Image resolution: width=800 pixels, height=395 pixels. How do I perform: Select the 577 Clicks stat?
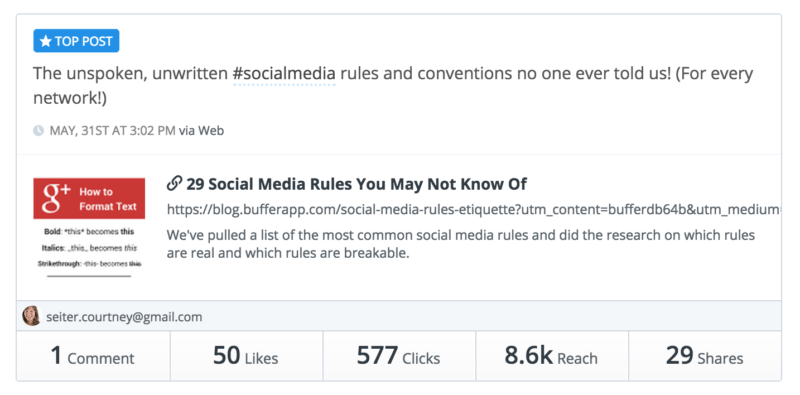click(x=398, y=356)
